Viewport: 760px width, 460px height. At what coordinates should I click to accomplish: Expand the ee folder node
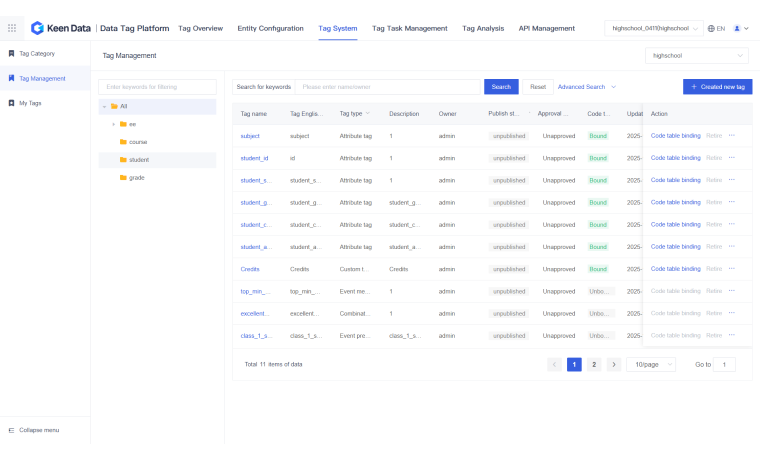(114, 124)
